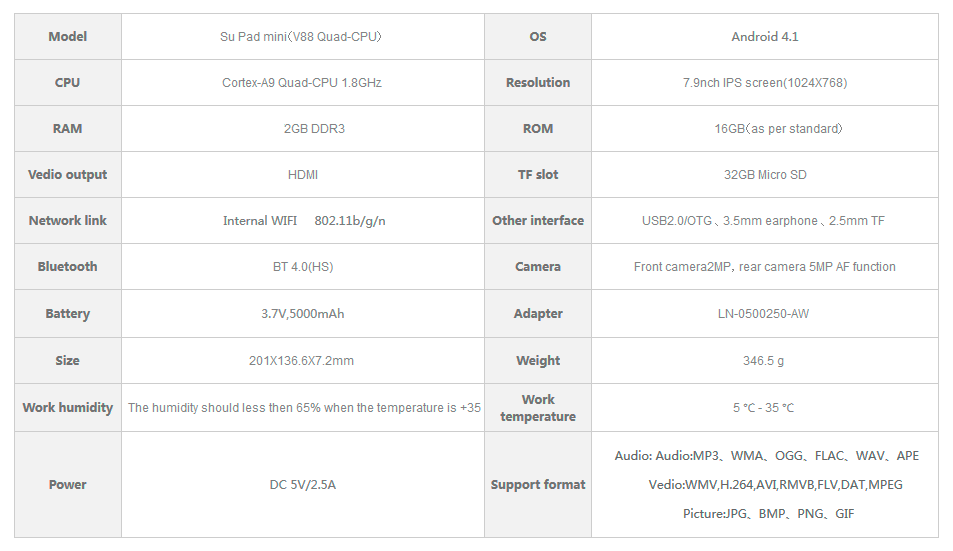Select the 201X136.6X7.2mm size value

click(301, 361)
